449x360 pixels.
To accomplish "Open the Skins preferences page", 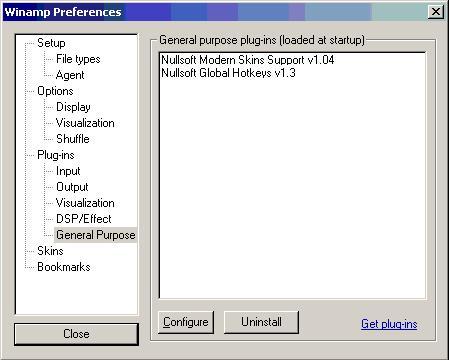I will point(50,251).
